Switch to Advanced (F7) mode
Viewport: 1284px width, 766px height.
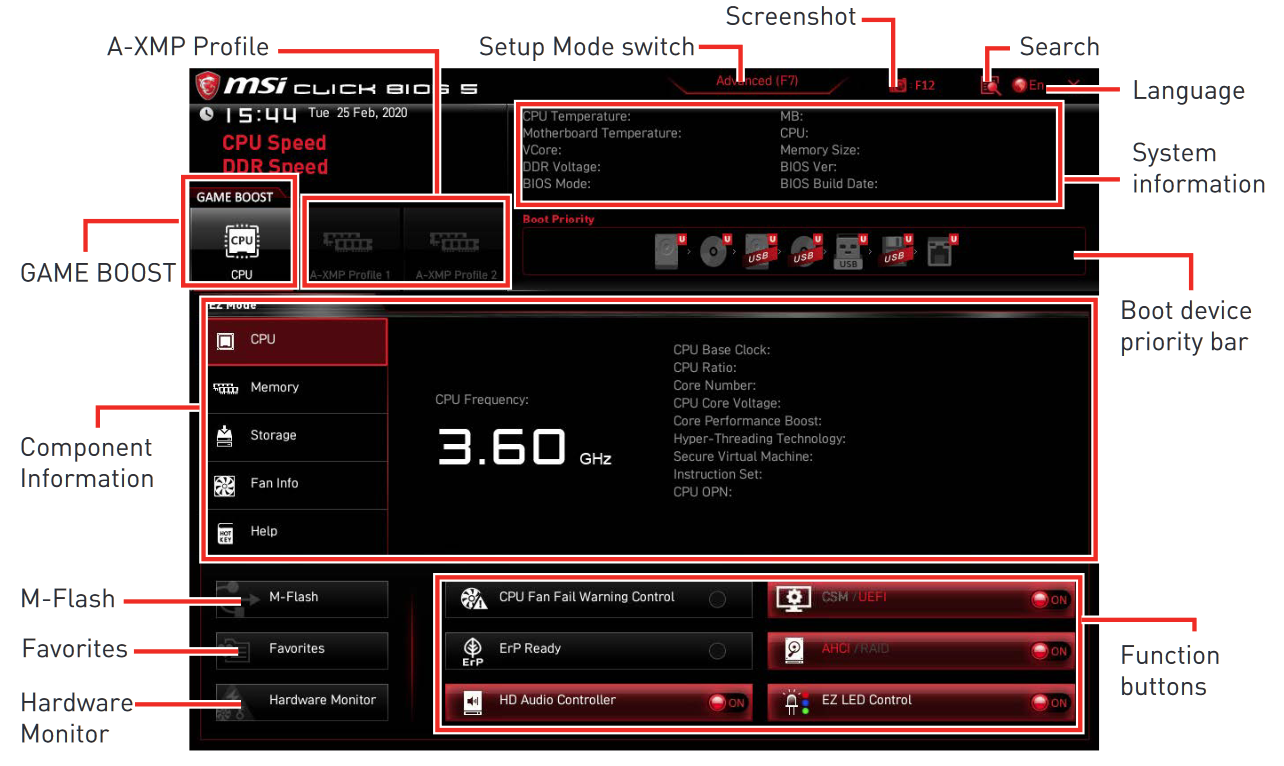click(757, 82)
